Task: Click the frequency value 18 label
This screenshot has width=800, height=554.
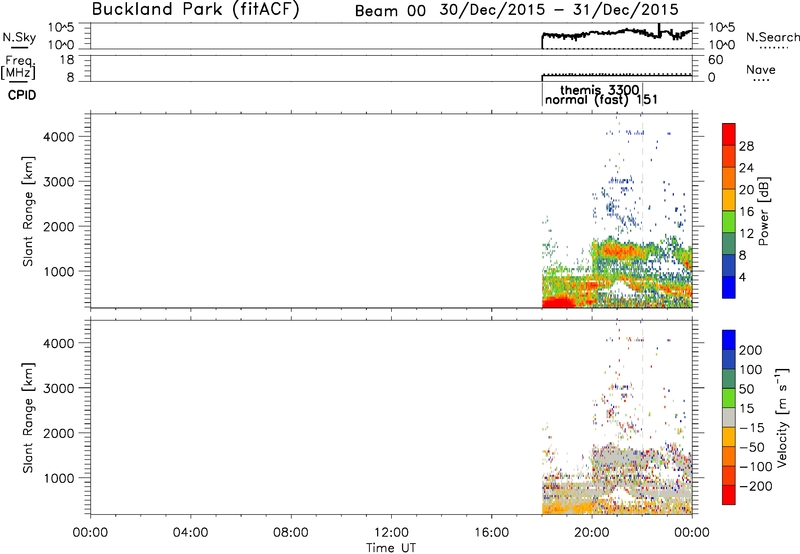Action: click(67, 60)
